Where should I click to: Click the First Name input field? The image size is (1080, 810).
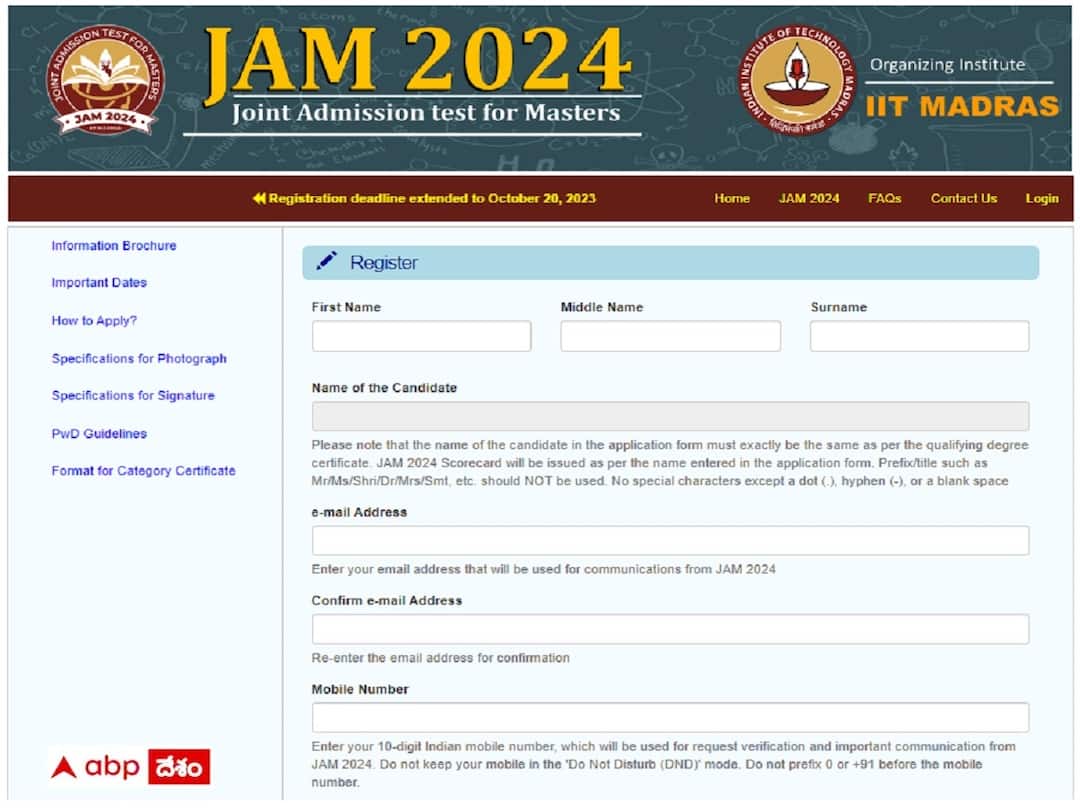pyautogui.click(x=421, y=336)
